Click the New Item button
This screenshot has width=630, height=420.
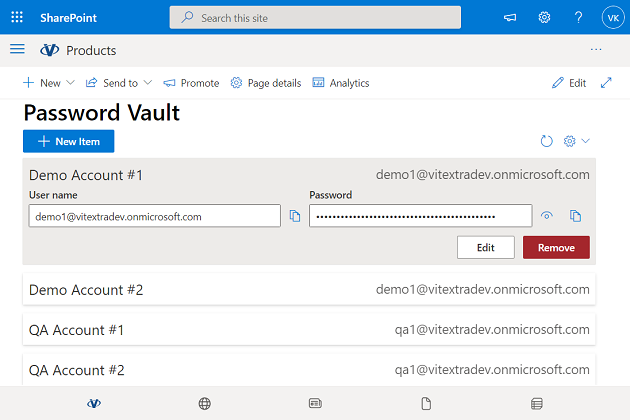pyautogui.click(x=68, y=141)
